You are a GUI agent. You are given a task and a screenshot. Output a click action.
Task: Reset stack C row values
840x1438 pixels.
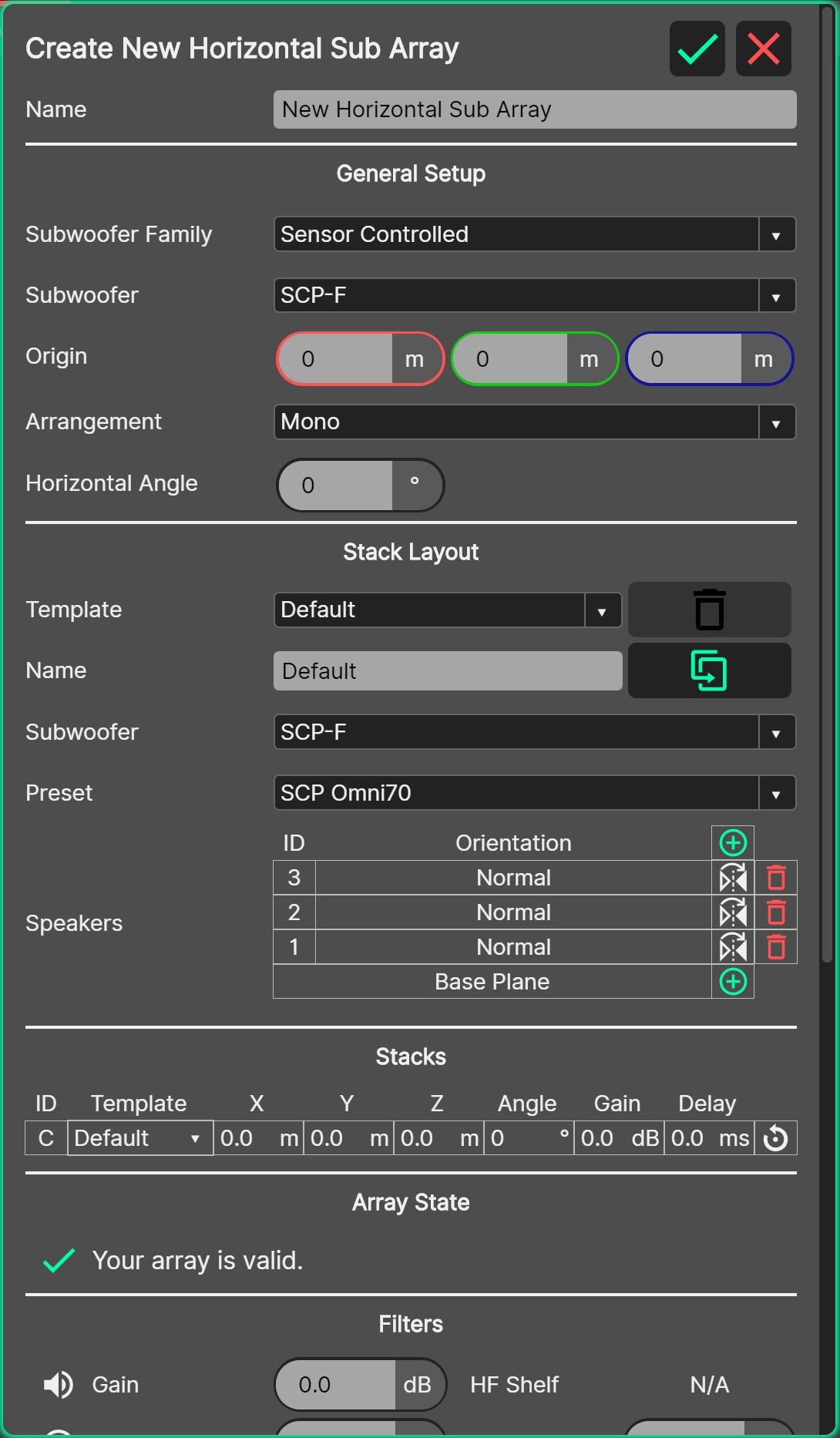(x=775, y=1138)
